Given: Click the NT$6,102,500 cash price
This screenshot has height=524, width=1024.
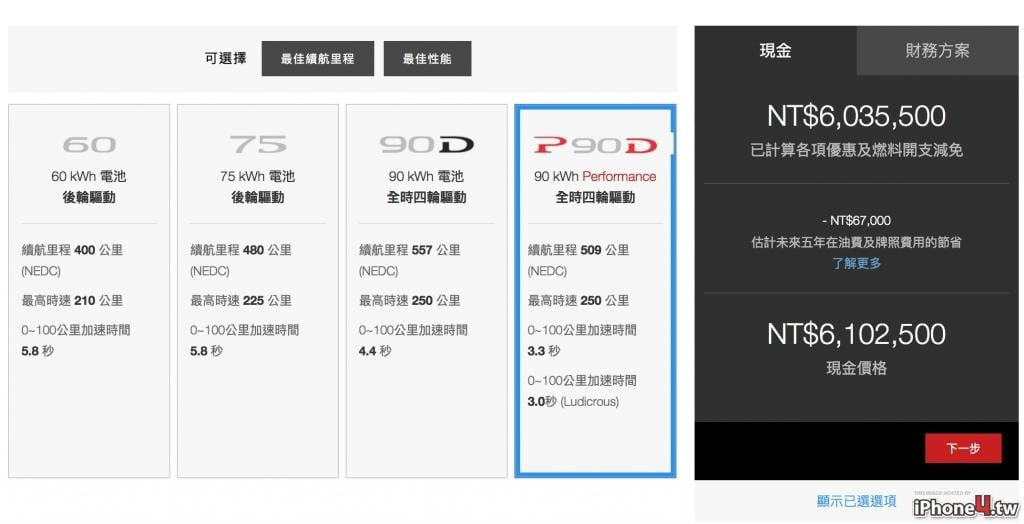Looking at the screenshot, I should pos(856,334).
